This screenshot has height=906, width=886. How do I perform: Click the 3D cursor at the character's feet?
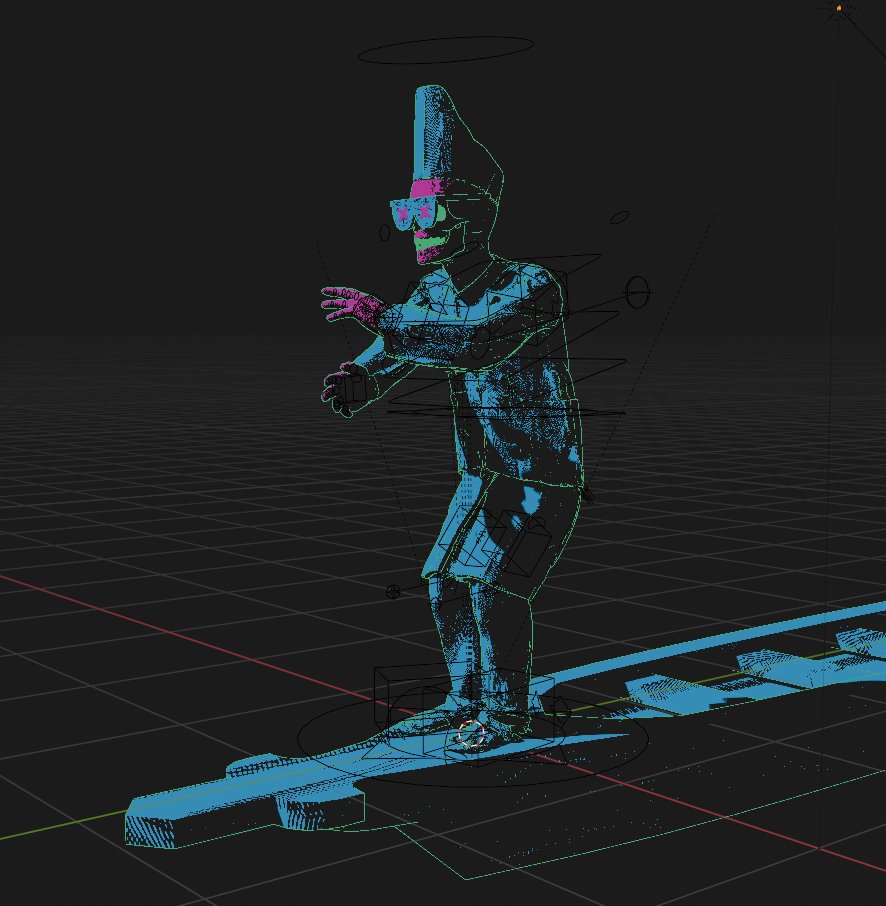point(471,733)
